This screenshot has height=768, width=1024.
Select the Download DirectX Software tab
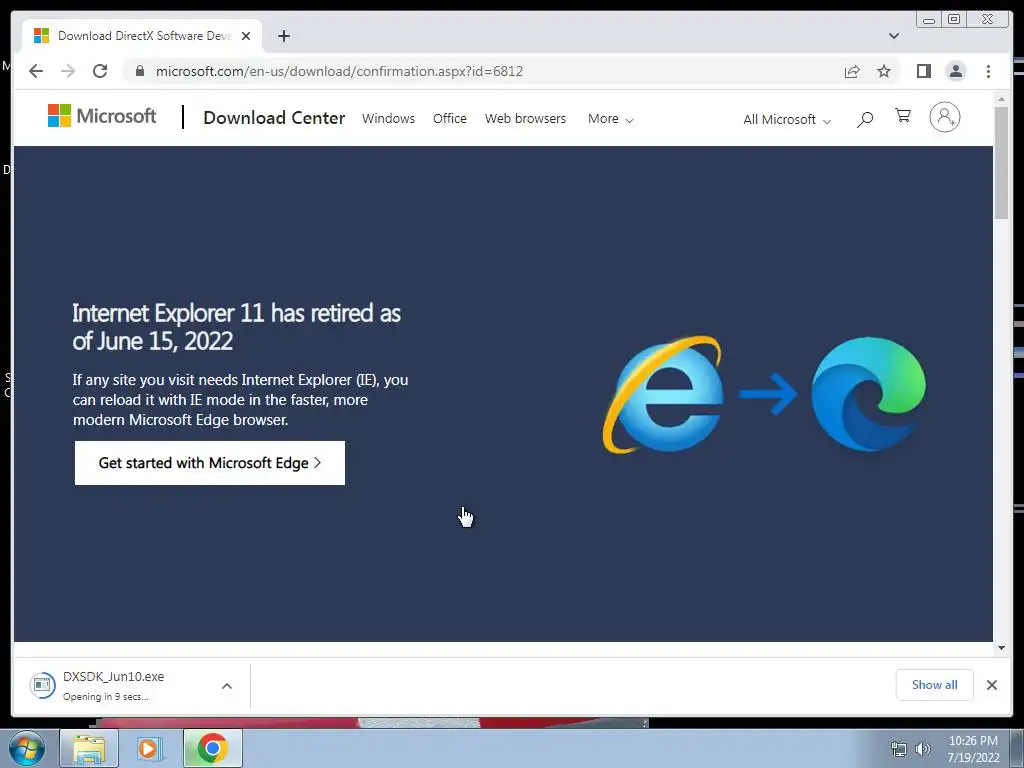141,36
